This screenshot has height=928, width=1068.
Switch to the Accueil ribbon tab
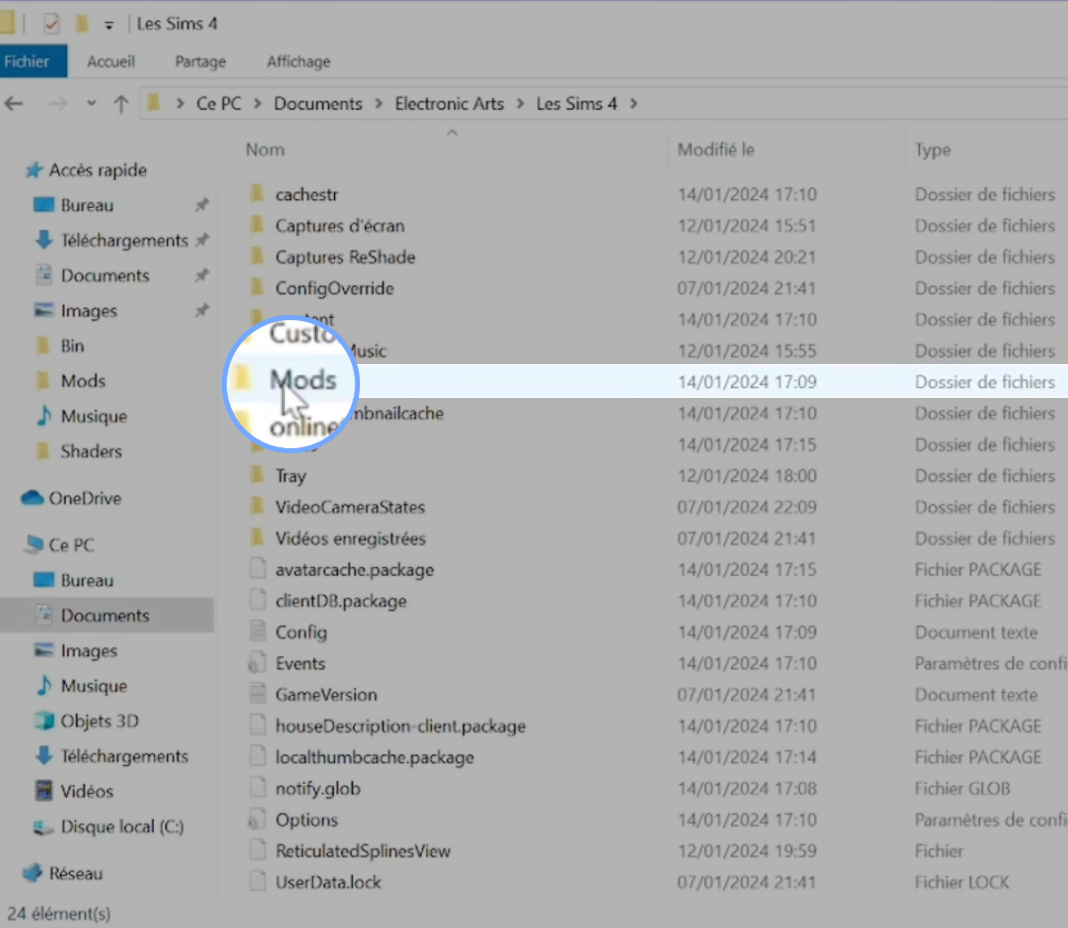(x=110, y=61)
